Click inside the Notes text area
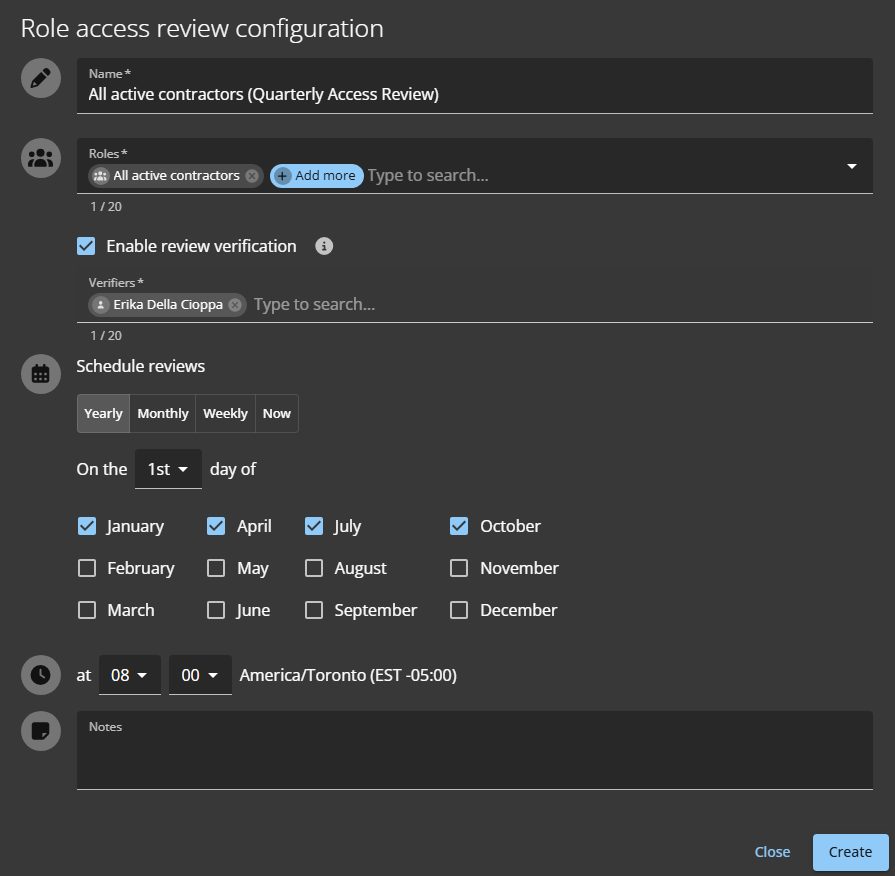 (x=475, y=750)
